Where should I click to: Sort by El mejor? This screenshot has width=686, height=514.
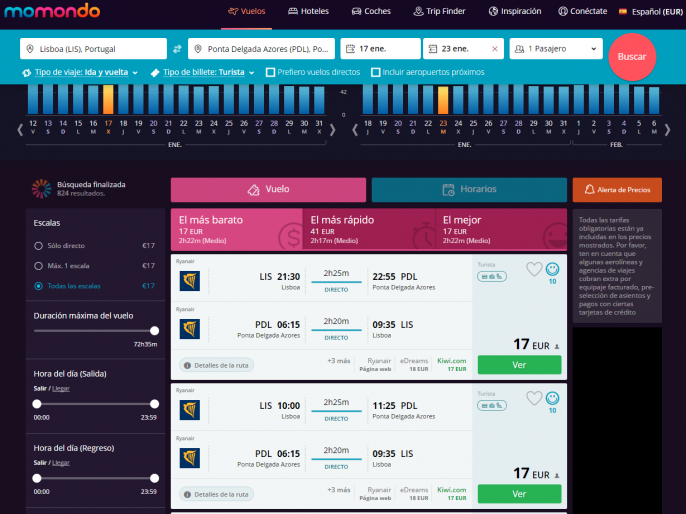click(501, 229)
